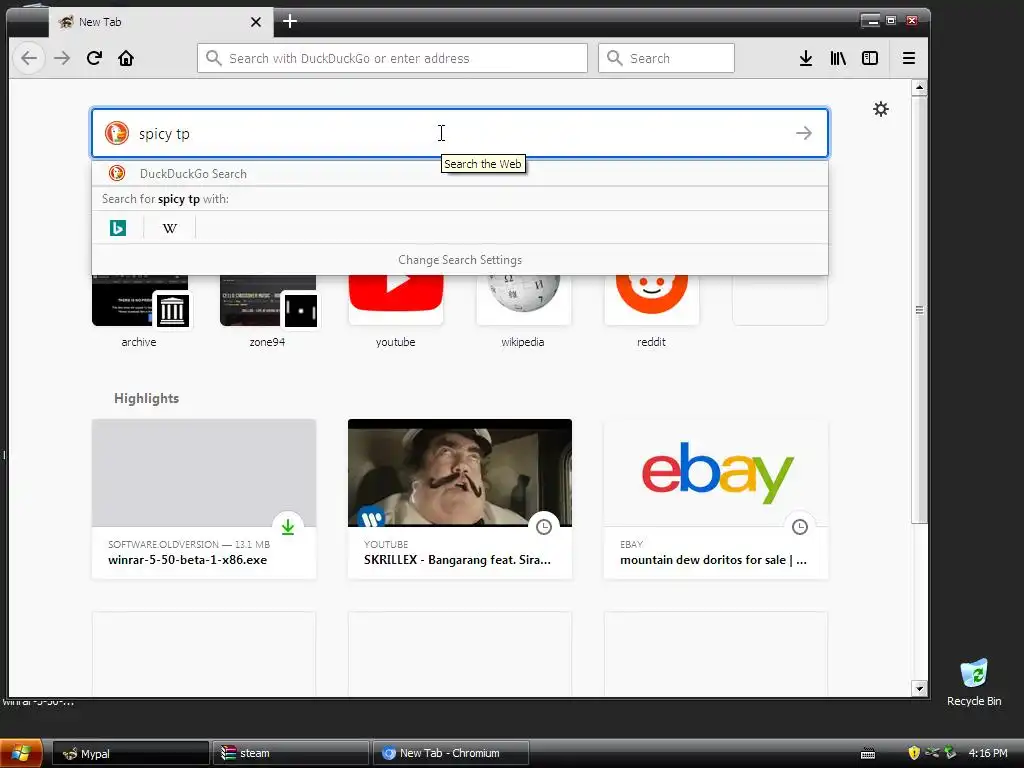The width and height of the screenshot is (1024, 768).
Task: Focus the spicy tp search box
Action: coord(460,133)
